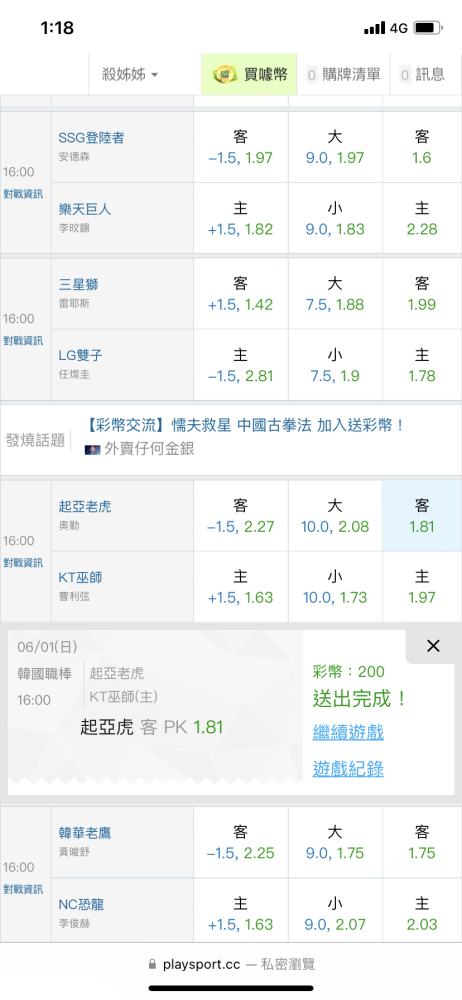This screenshot has width=462, height=1000.
Task: Tap the lock icon beside playsport.cc
Action: tap(151, 964)
